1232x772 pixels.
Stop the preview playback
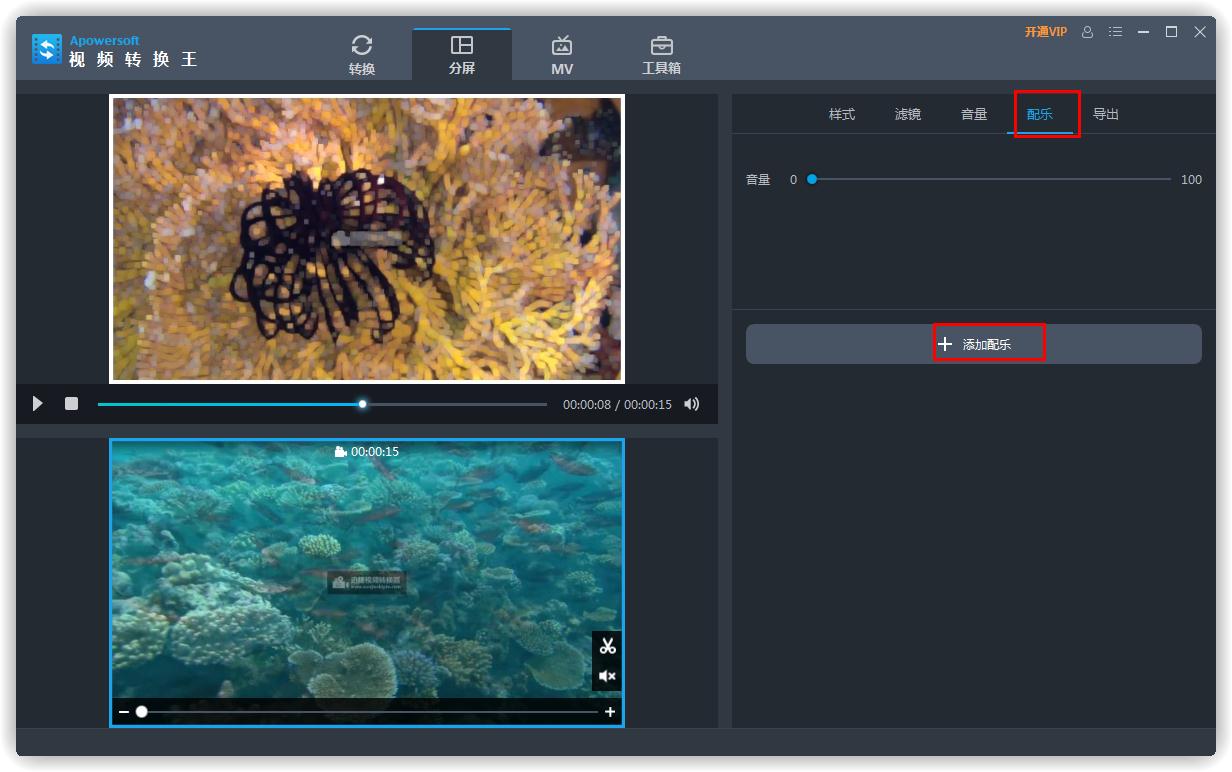click(71, 404)
